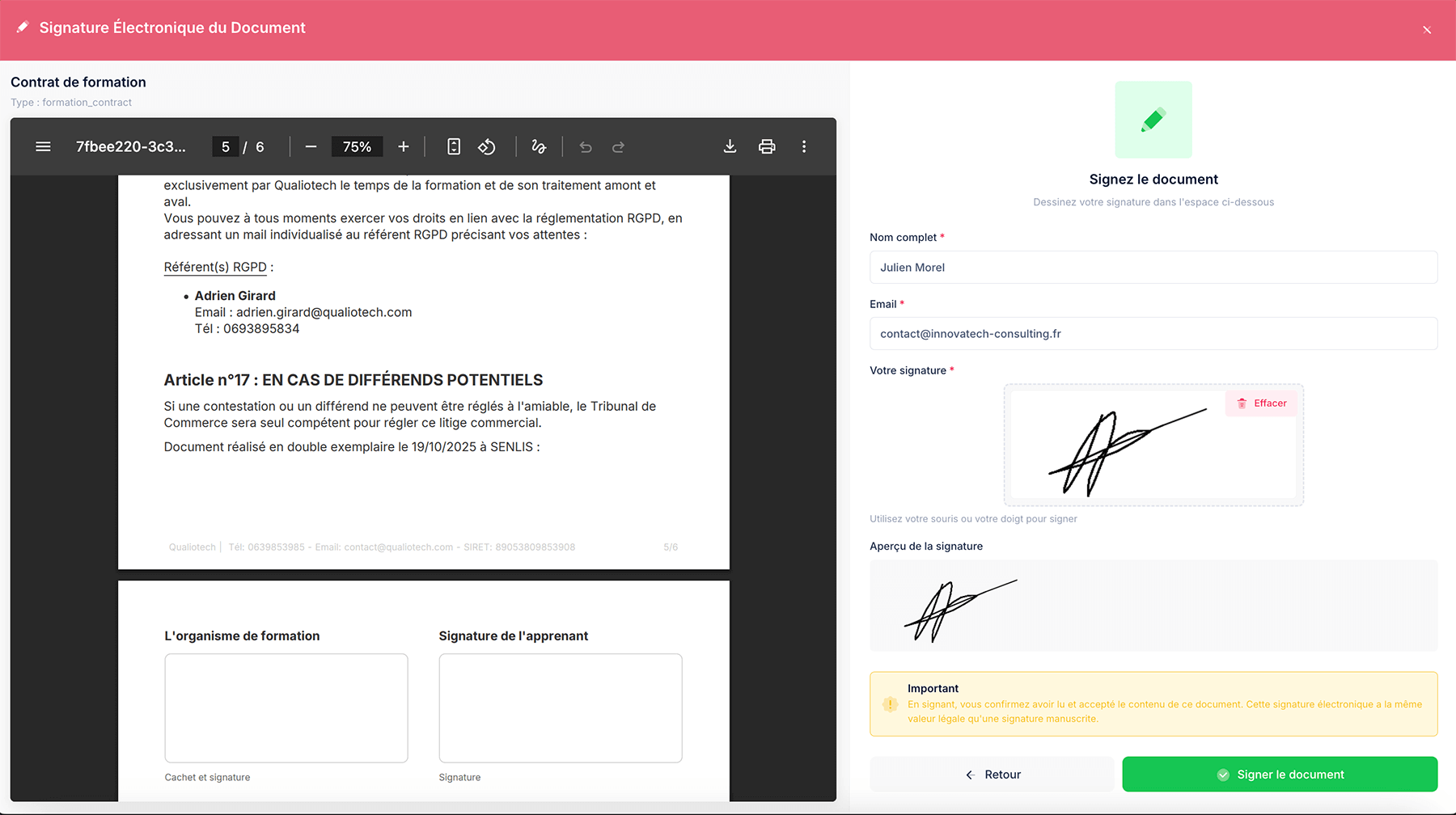
Task: Clear the signature with Effacer
Action: tap(1262, 403)
